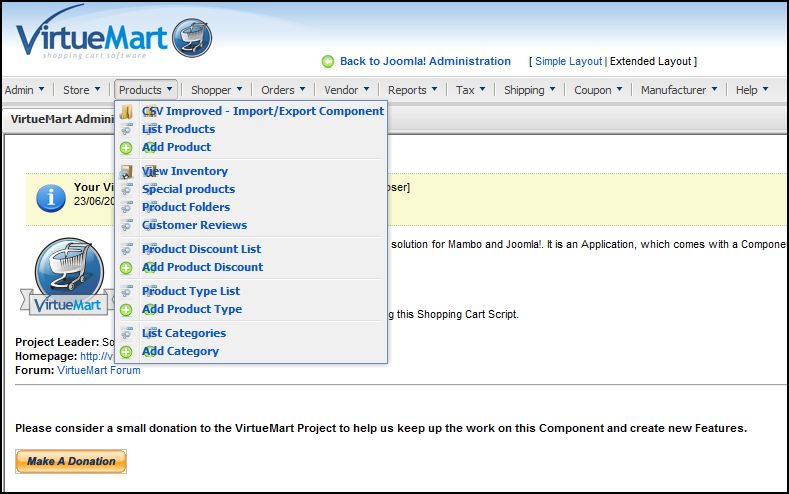Click the VirtueMart Administration tab header

(62, 119)
